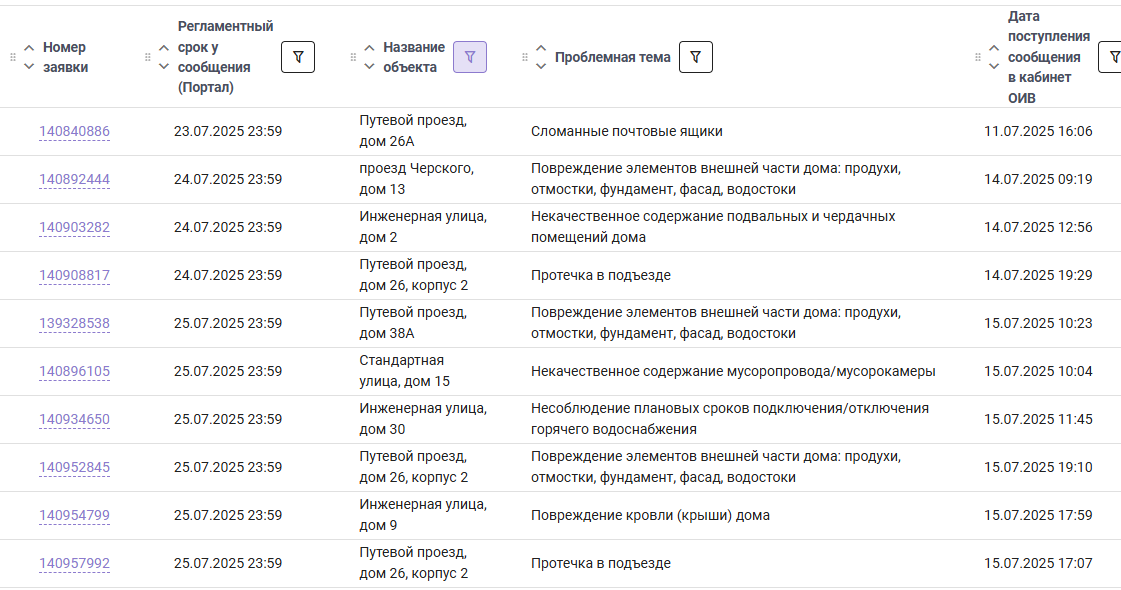
Task: Select address 'Инженерная улица, дом 30'
Action: (x=423, y=418)
